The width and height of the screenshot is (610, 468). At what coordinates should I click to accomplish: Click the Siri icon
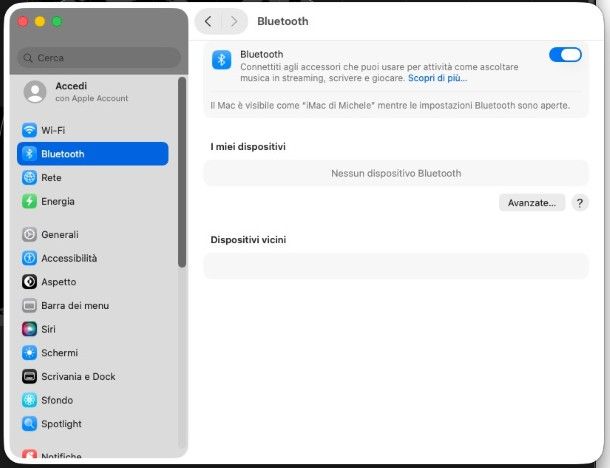(x=29, y=329)
